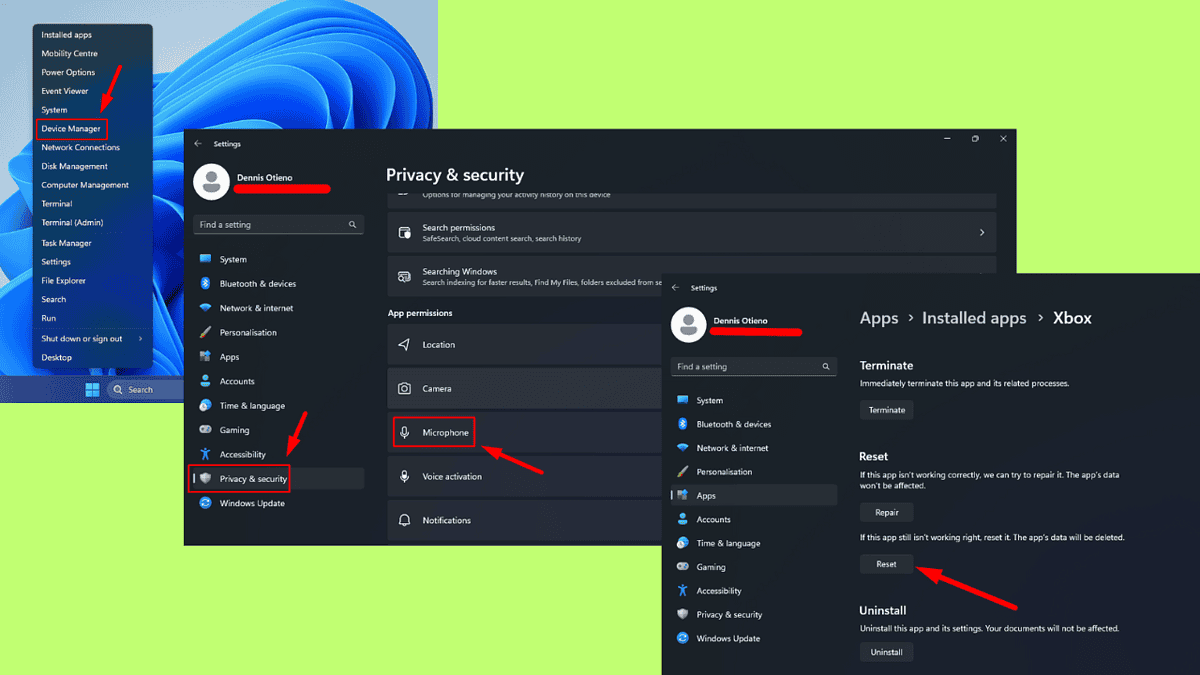Open File Explorer from the Win+X menu
Image resolution: width=1200 pixels, height=675 pixels.
pos(63,281)
